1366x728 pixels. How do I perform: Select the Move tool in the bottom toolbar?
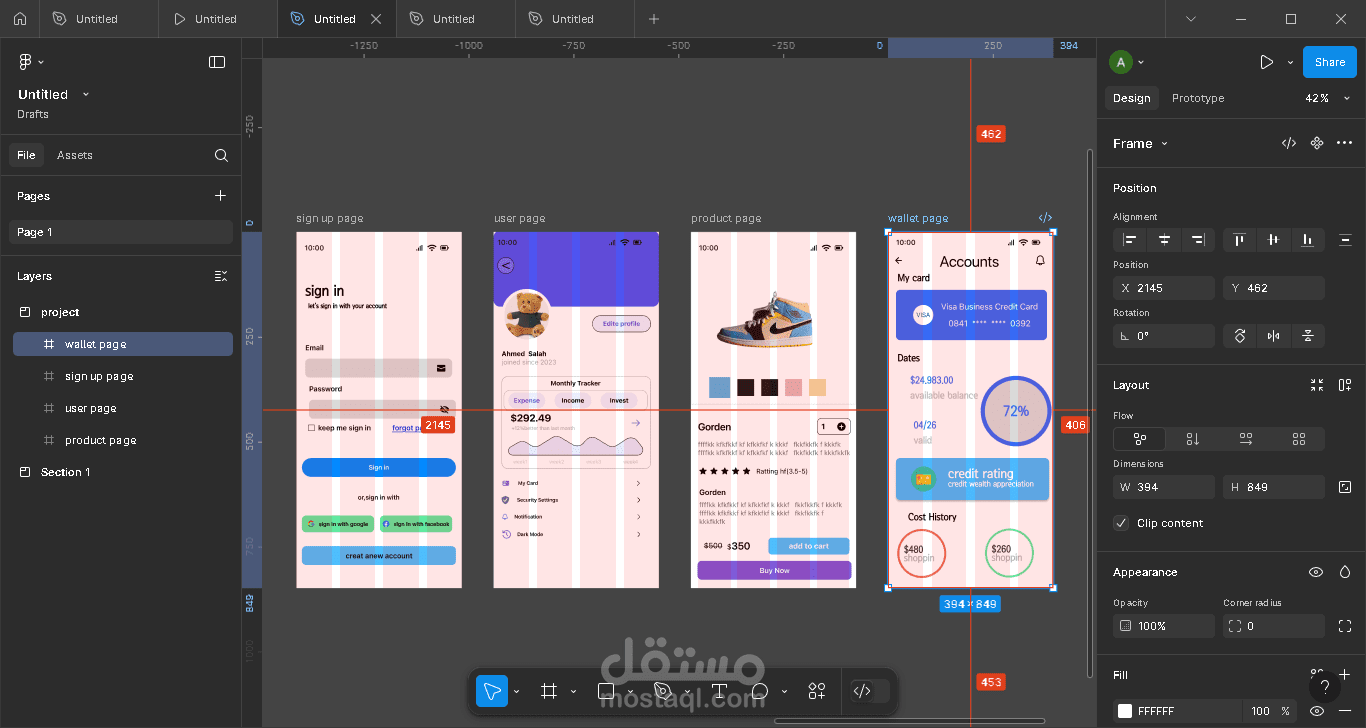tap(492, 691)
